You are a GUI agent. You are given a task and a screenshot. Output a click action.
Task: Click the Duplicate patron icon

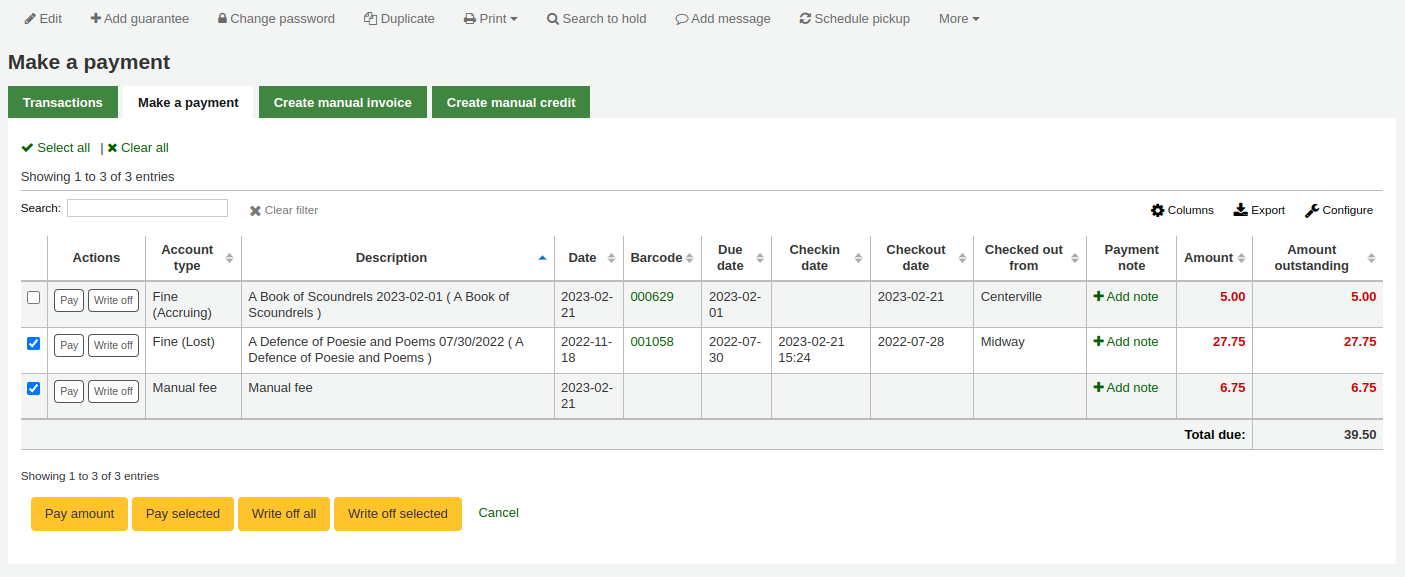[x=371, y=18]
